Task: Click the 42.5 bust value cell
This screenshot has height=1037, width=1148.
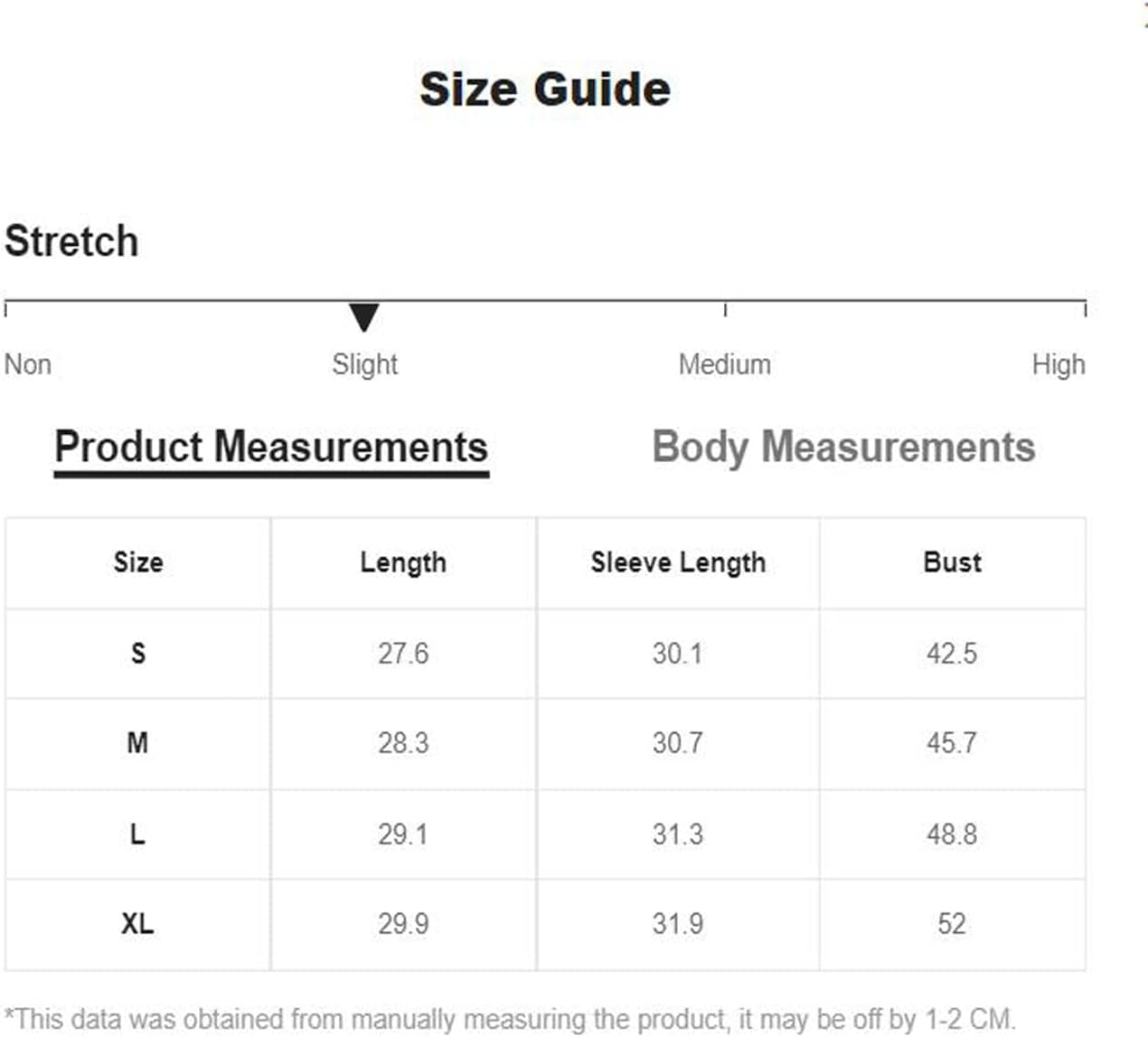Action: click(x=952, y=653)
